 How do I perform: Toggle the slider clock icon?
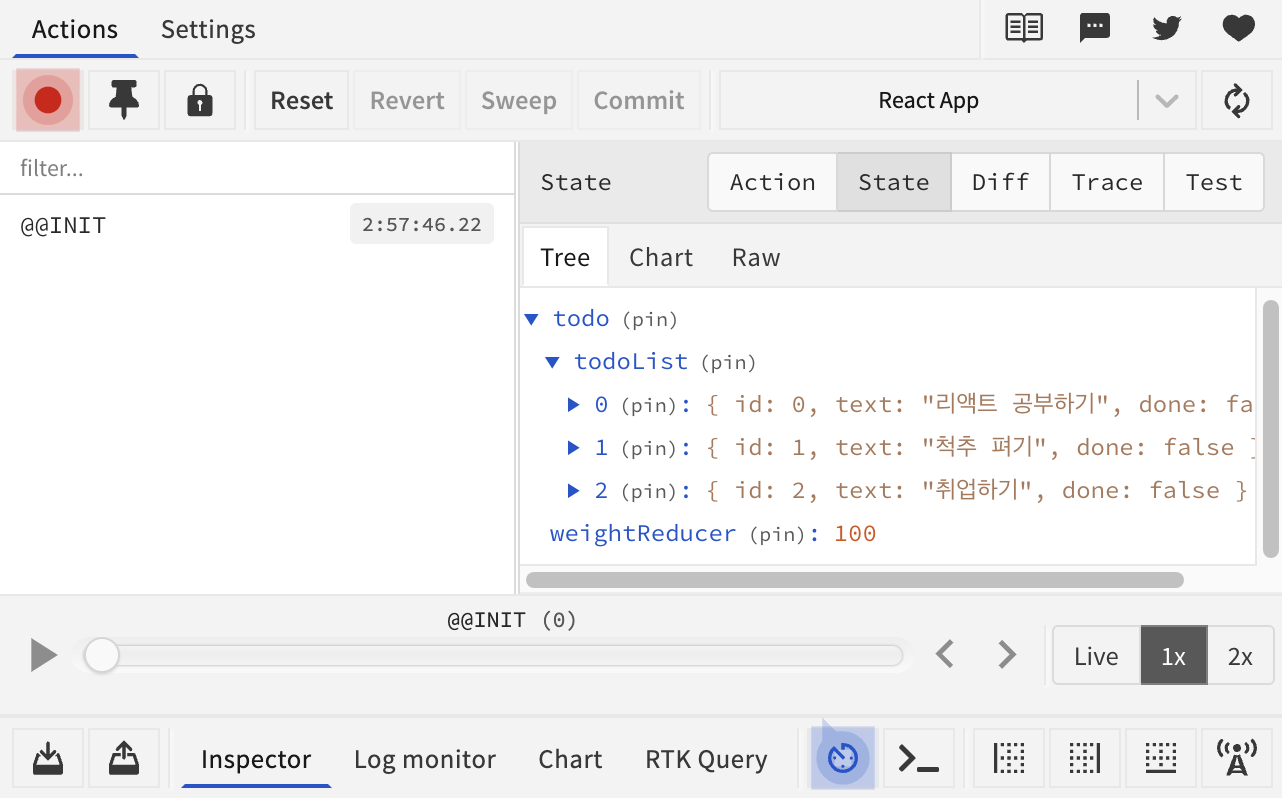[843, 758]
